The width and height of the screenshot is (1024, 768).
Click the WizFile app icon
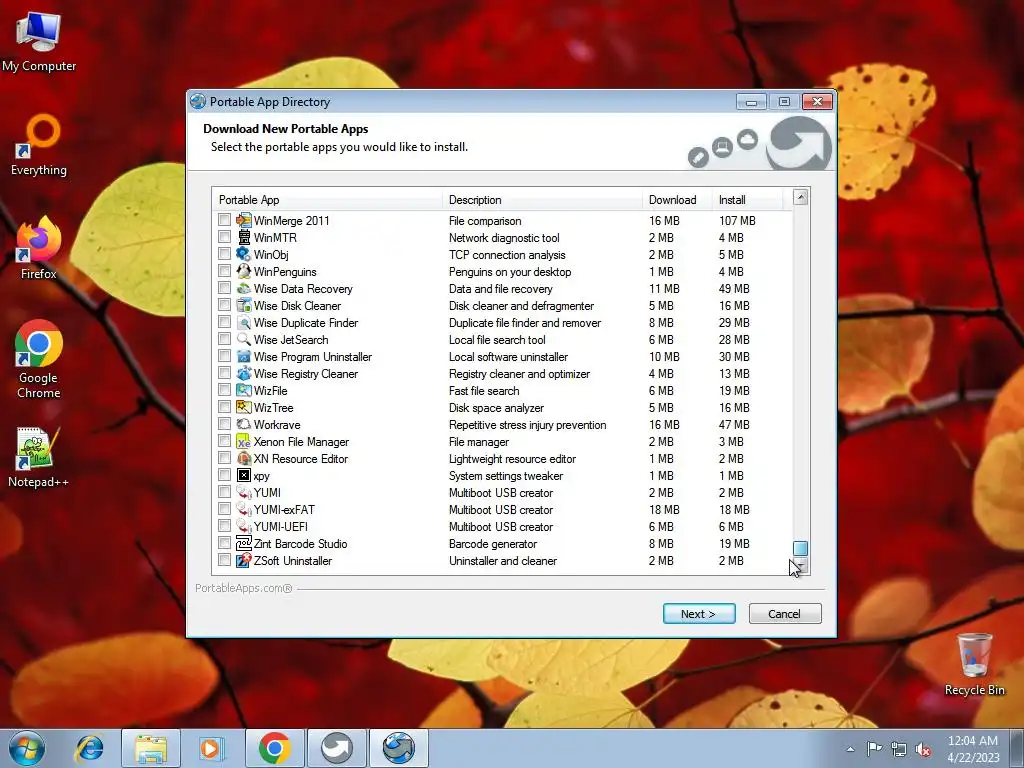click(244, 390)
